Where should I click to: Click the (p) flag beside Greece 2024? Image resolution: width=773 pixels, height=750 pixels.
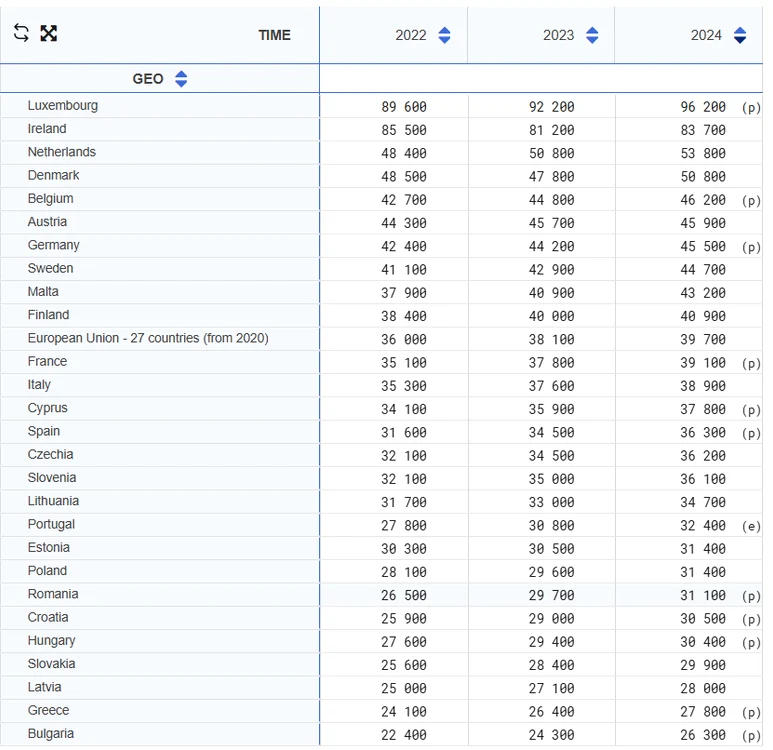tap(751, 712)
